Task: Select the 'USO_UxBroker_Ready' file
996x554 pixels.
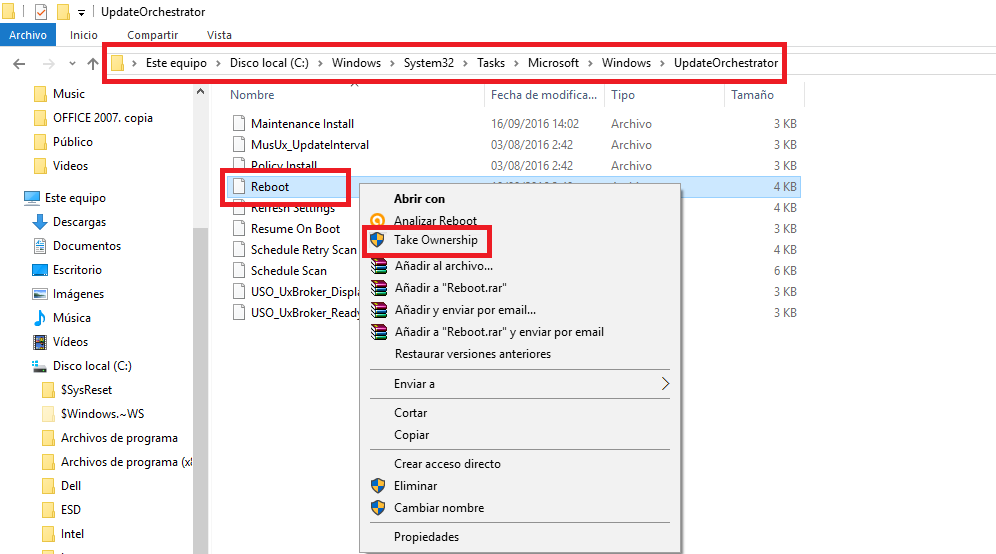Action: [x=305, y=313]
